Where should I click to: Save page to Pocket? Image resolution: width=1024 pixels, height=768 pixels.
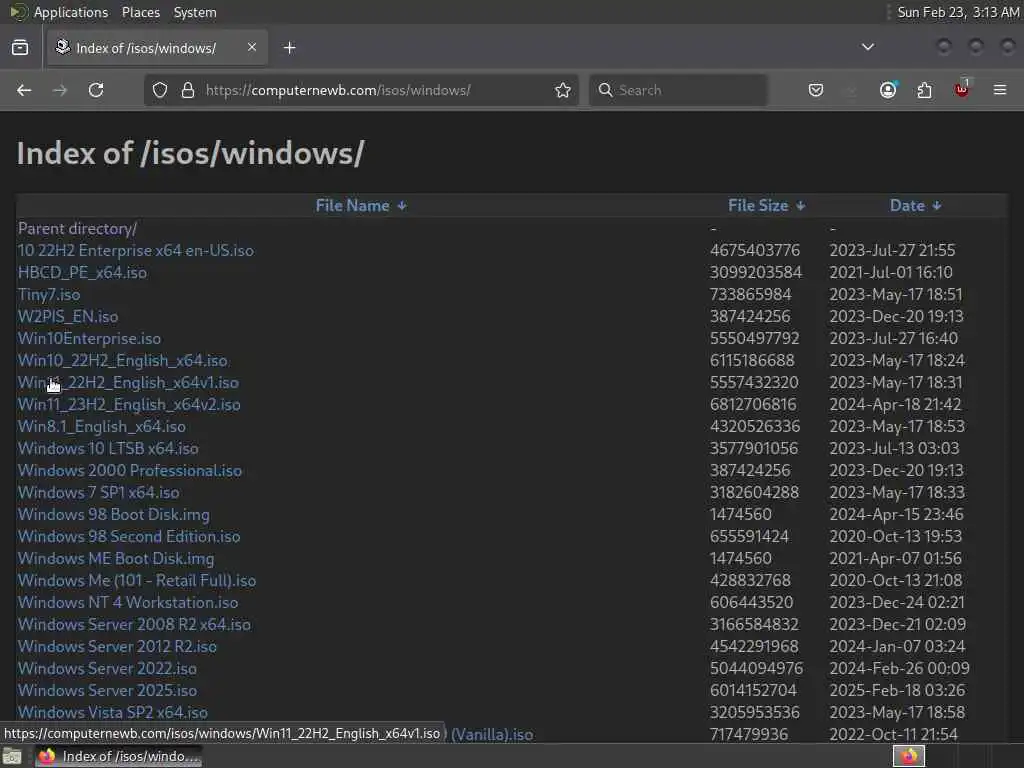(816, 90)
